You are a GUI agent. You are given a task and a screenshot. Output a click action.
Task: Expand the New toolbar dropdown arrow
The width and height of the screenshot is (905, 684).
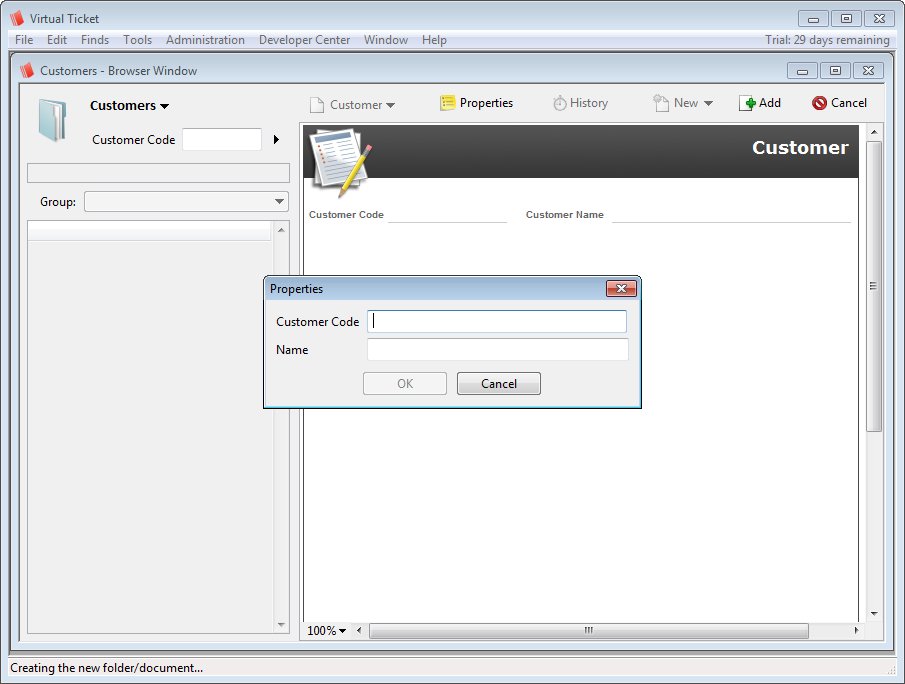(x=708, y=103)
